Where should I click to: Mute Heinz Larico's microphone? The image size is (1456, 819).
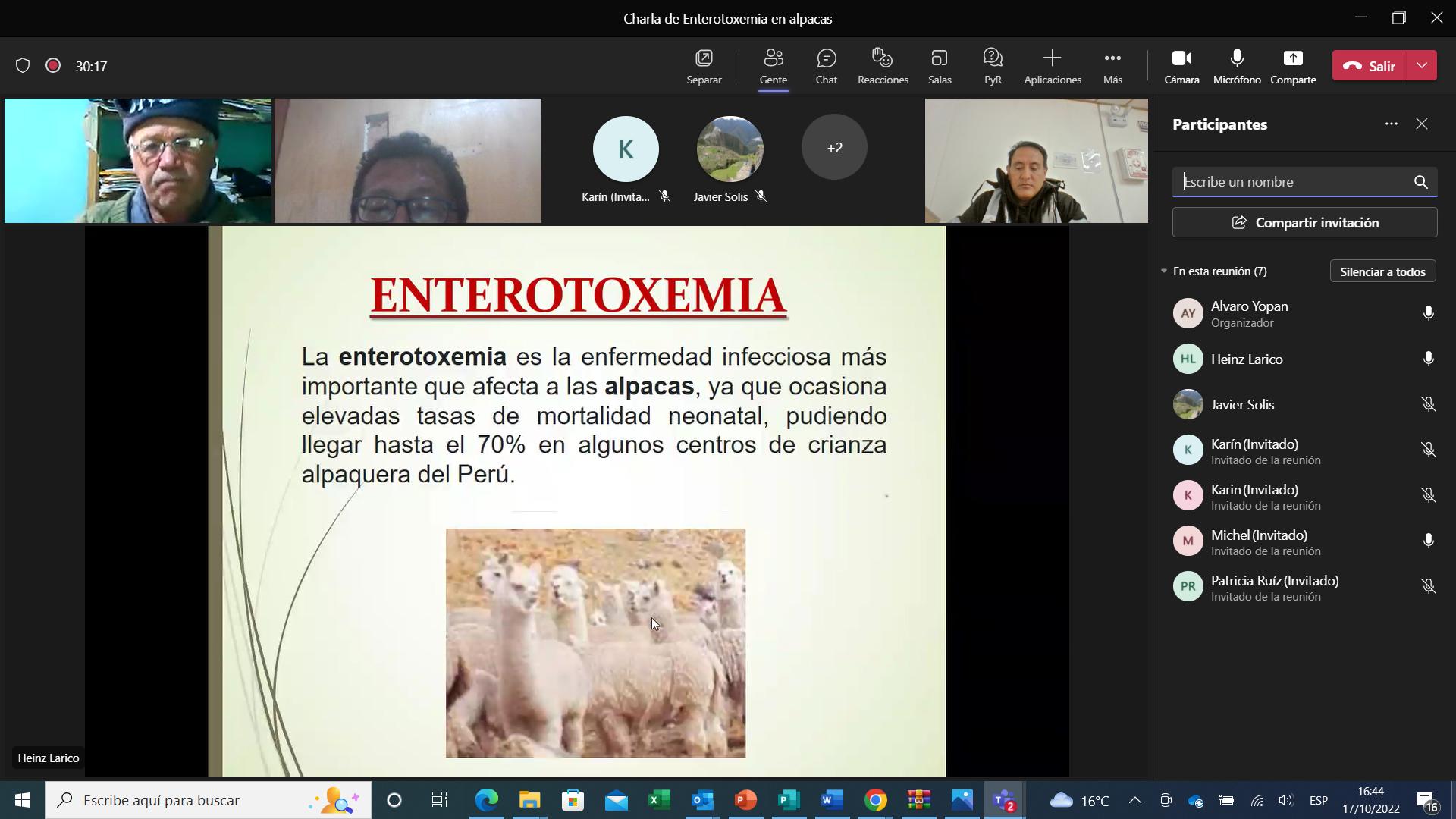(1428, 359)
